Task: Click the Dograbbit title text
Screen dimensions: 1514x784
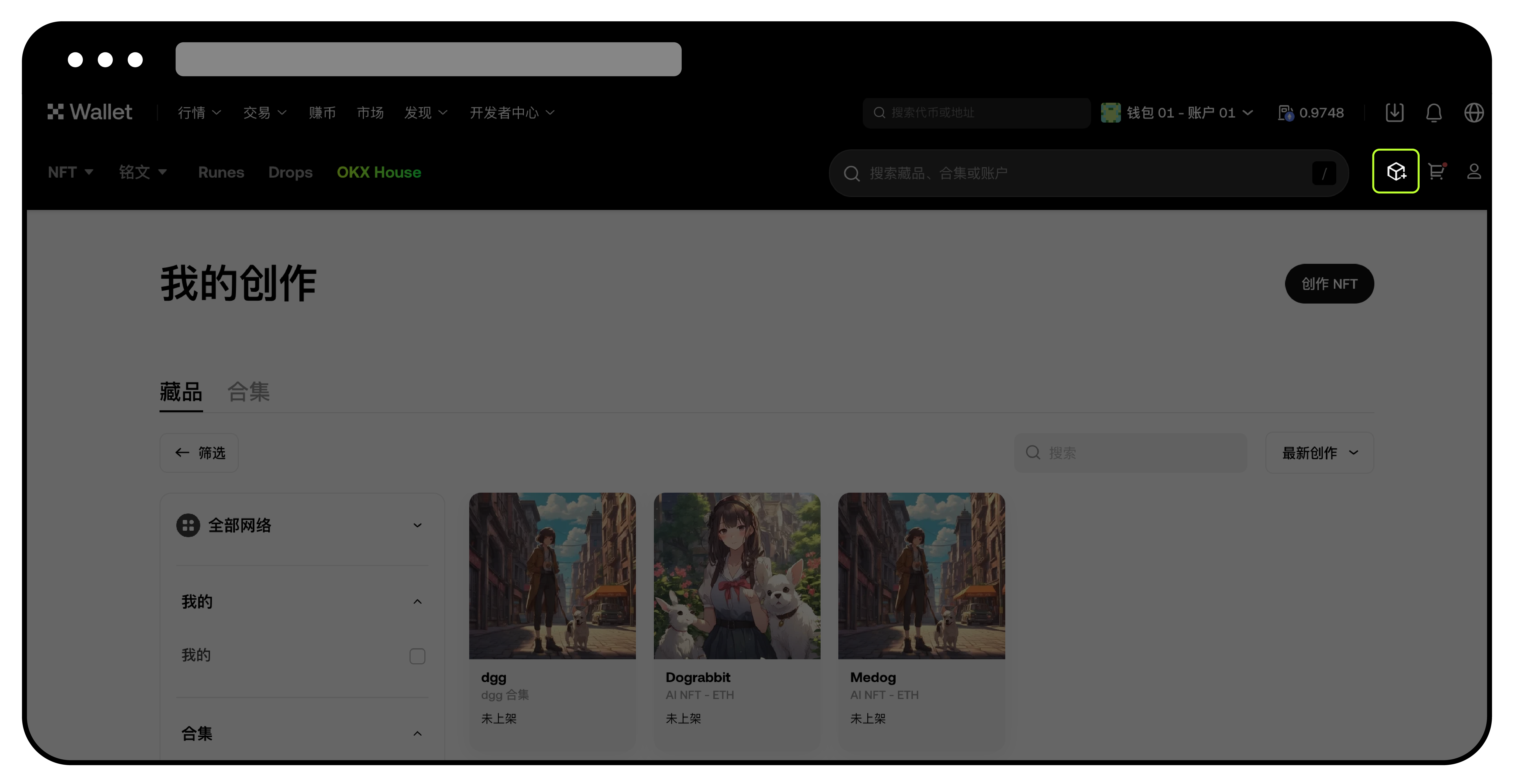Action: tap(698, 677)
